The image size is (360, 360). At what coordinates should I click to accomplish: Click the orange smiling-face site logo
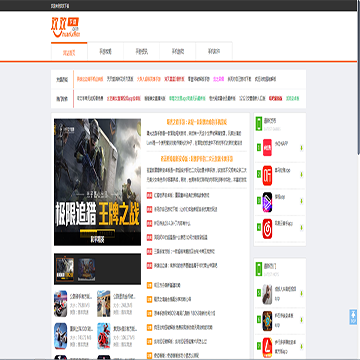pyautogui.click(x=65, y=28)
